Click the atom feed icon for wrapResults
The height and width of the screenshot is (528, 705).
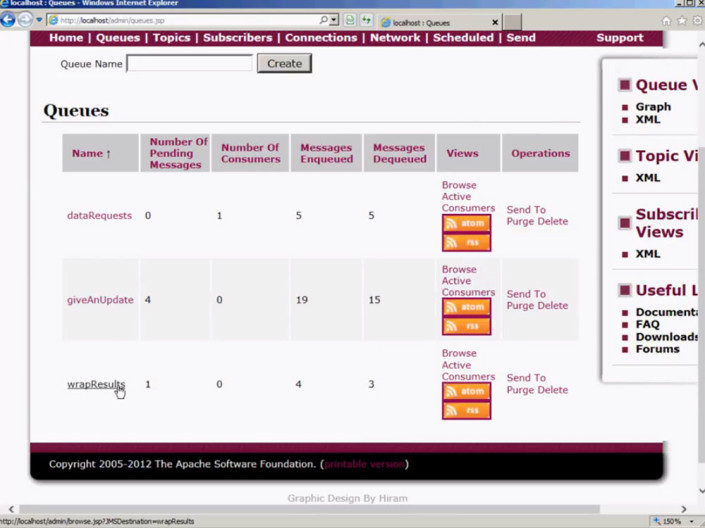466,392
